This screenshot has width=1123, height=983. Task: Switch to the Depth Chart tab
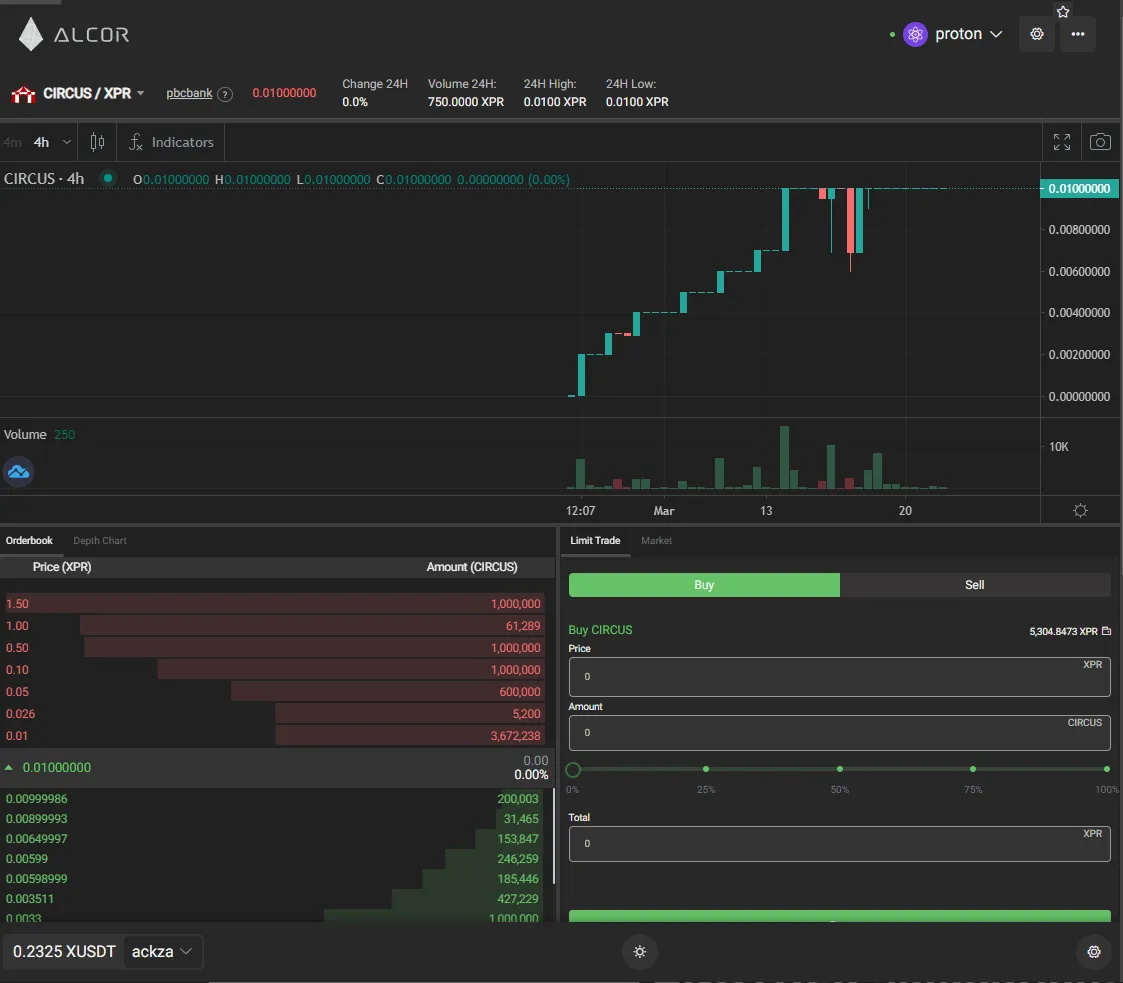click(100, 541)
